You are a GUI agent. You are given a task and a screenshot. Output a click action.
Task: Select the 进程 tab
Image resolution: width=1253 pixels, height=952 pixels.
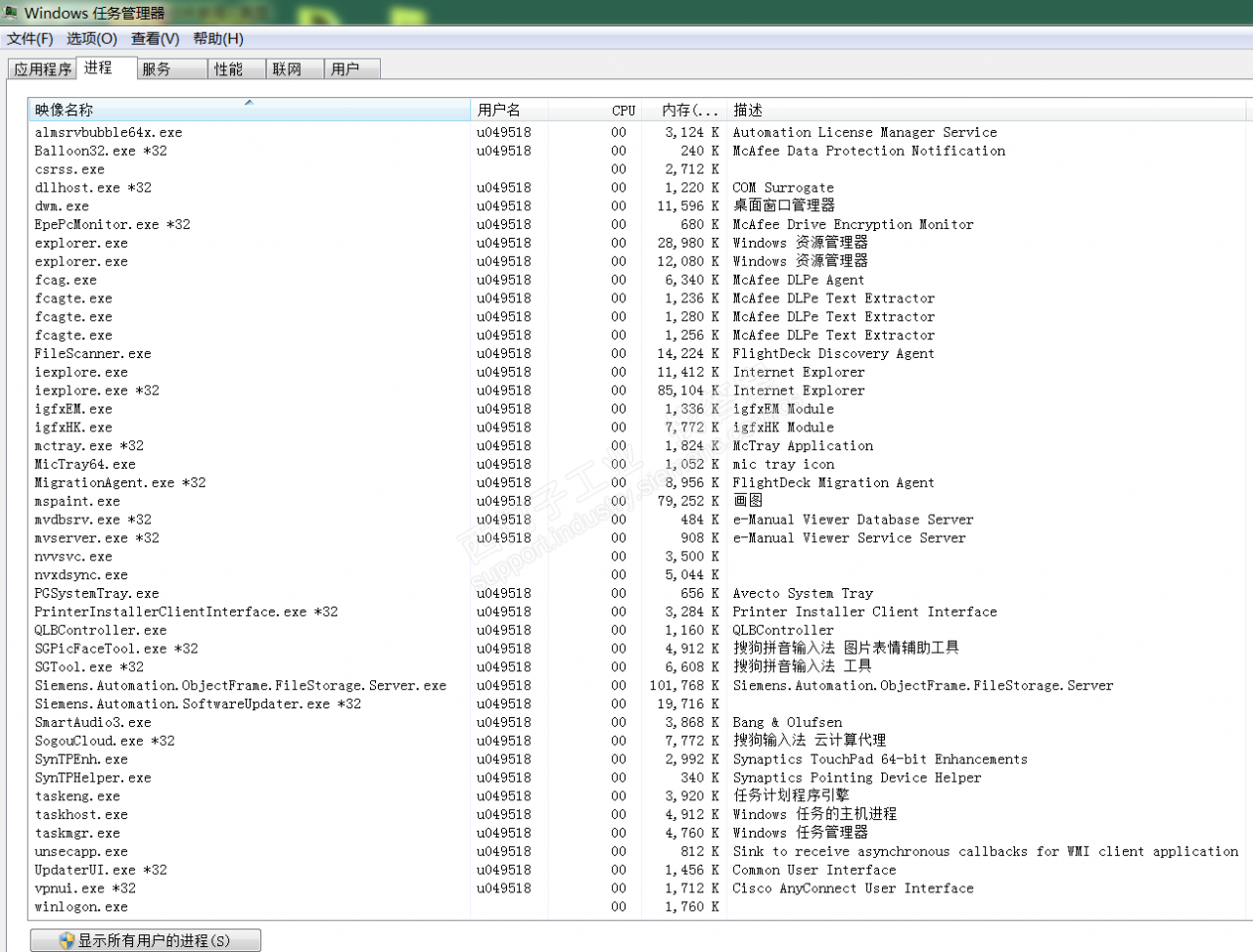pyautogui.click(x=105, y=68)
